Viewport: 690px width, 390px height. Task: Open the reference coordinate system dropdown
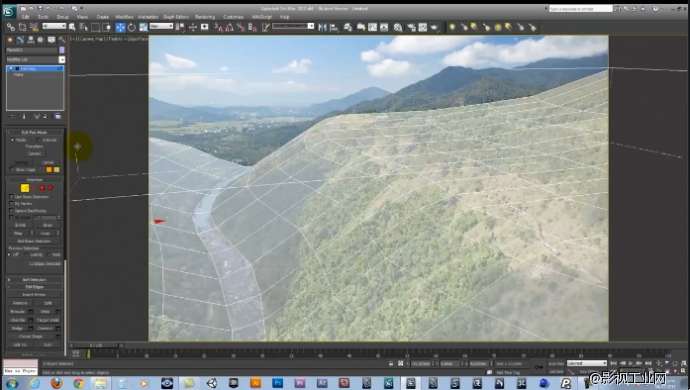tap(161, 26)
